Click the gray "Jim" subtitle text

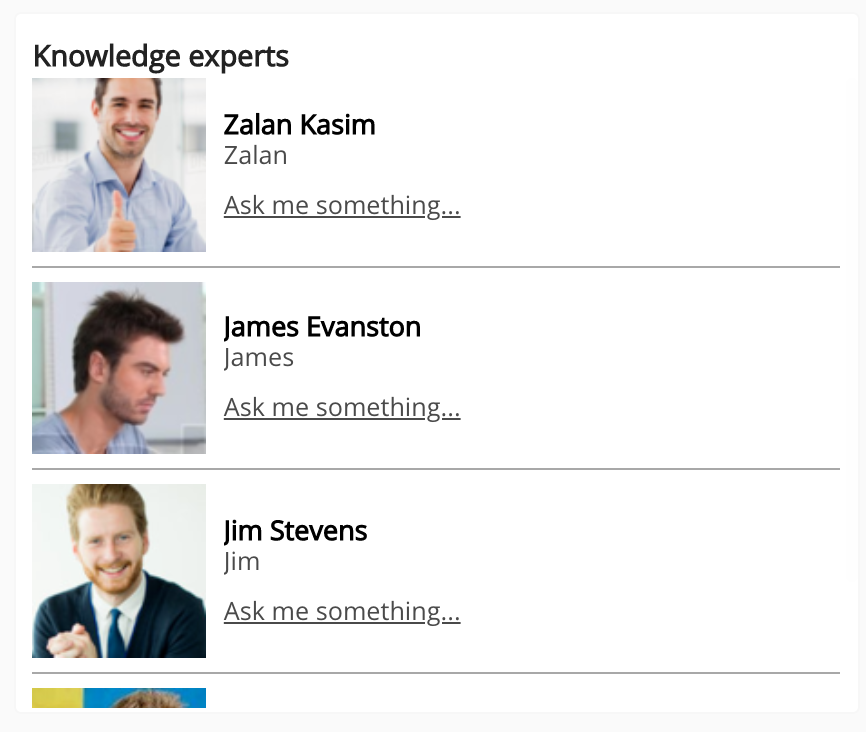tap(242, 561)
